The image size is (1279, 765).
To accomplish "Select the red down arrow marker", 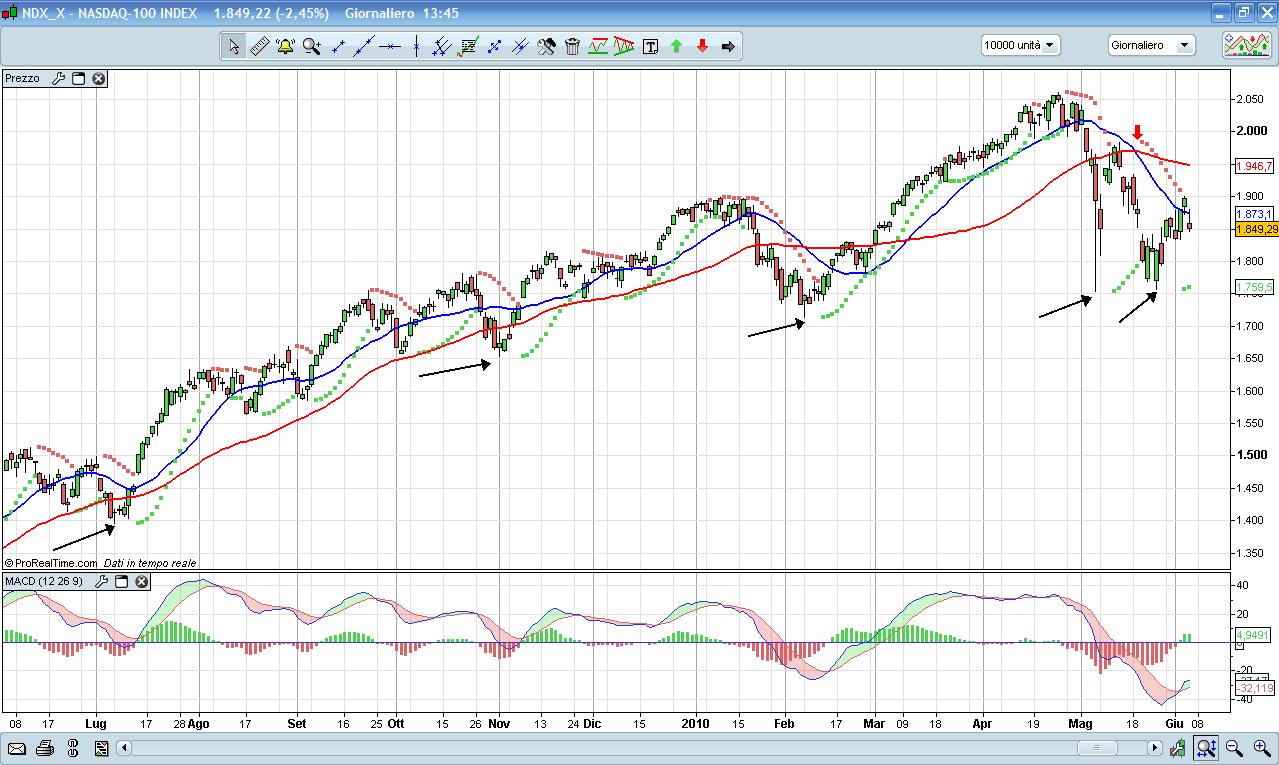I will point(702,46).
